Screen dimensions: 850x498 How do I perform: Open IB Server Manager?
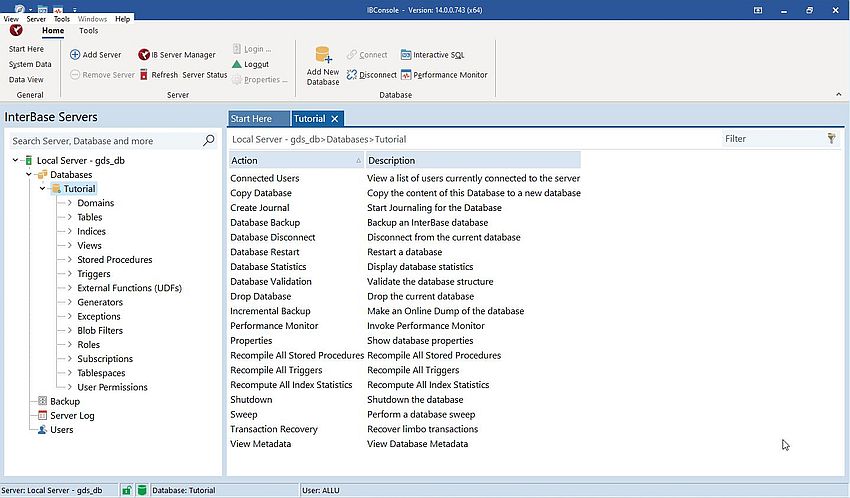(x=177, y=55)
